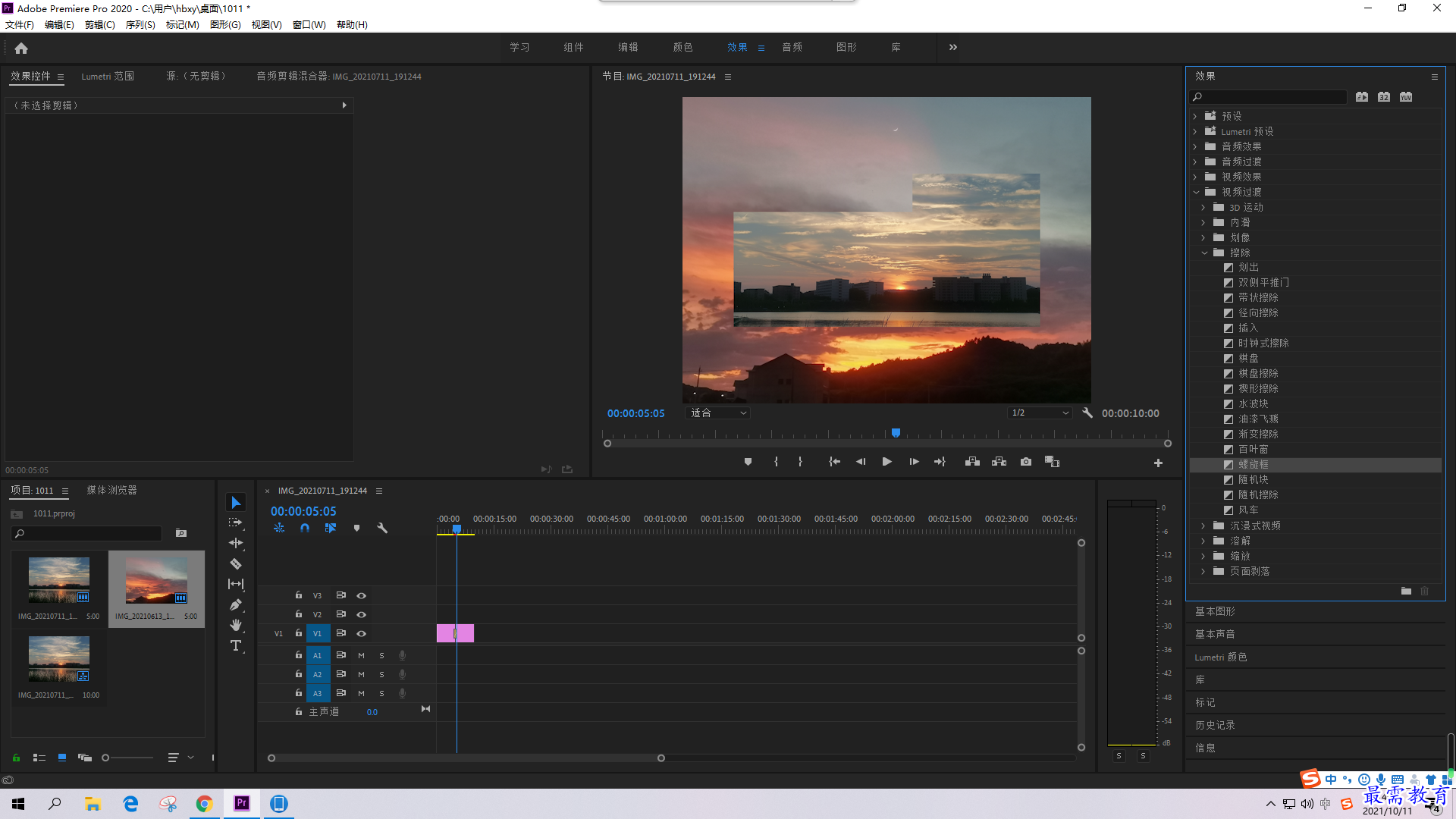Select the pink clip on track V1
1456x819 pixels.
(x=455, y=633)
